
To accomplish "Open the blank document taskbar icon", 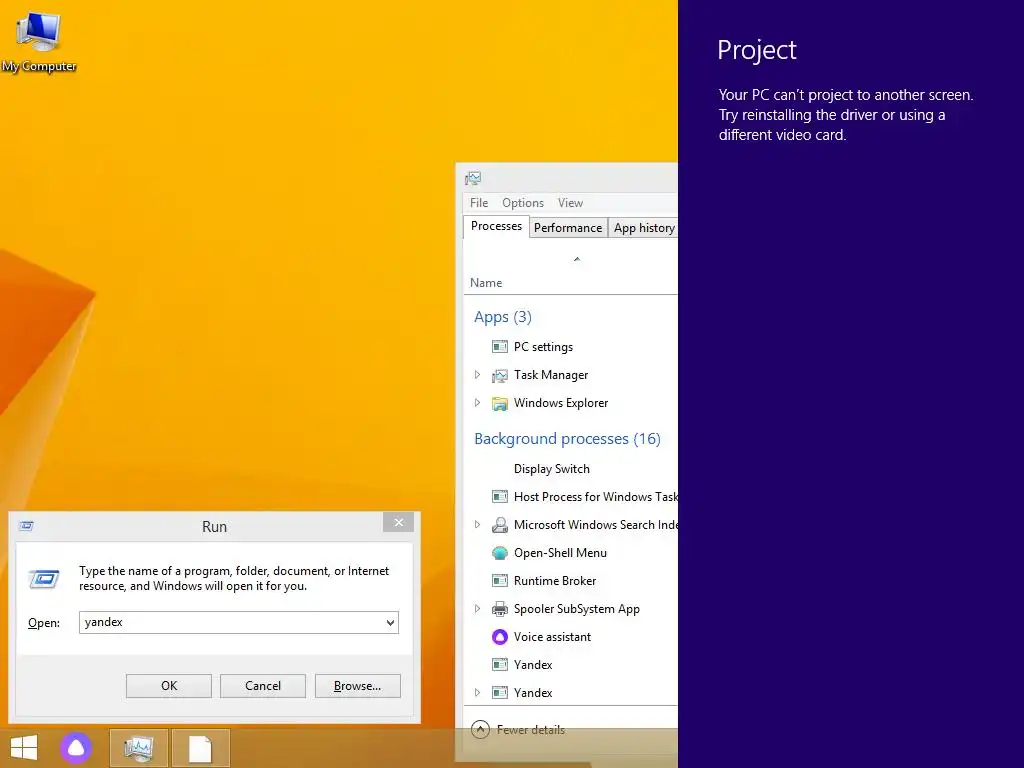I will coord(200,748).
